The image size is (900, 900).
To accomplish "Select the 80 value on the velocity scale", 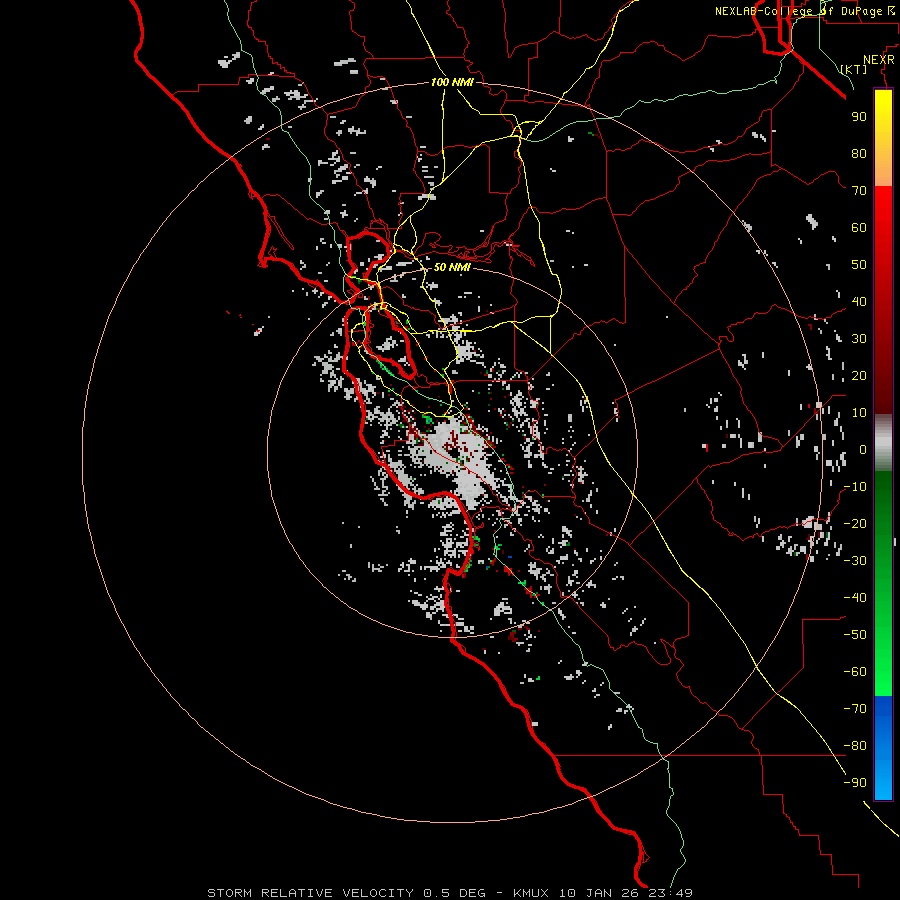I will tap(859, 153).
